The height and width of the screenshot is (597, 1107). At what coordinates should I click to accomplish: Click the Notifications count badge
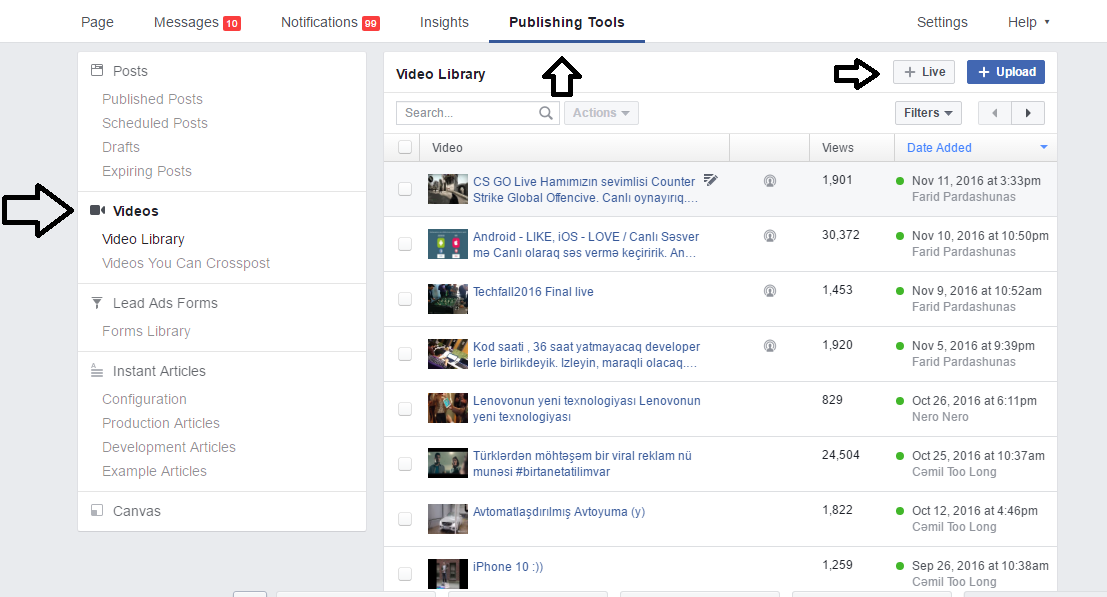(370, 23)
